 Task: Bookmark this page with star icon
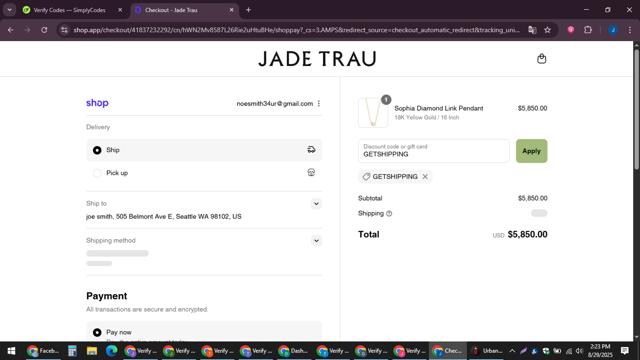click(x=547, y=30)
